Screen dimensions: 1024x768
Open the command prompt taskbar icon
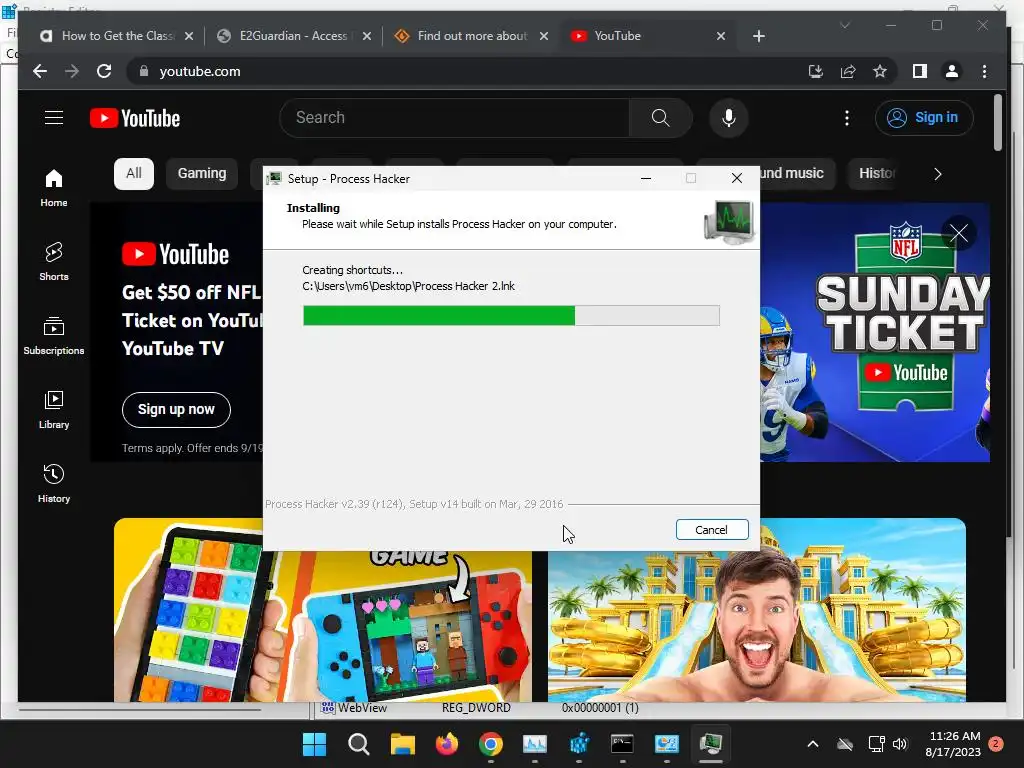(x=622, y=744)
